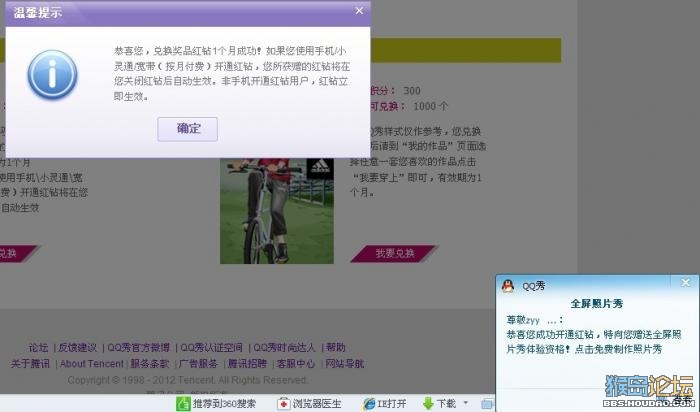Screen dimensions: 700x412
Task: Click the adidas logo on cyclist image
Action: 320,167
